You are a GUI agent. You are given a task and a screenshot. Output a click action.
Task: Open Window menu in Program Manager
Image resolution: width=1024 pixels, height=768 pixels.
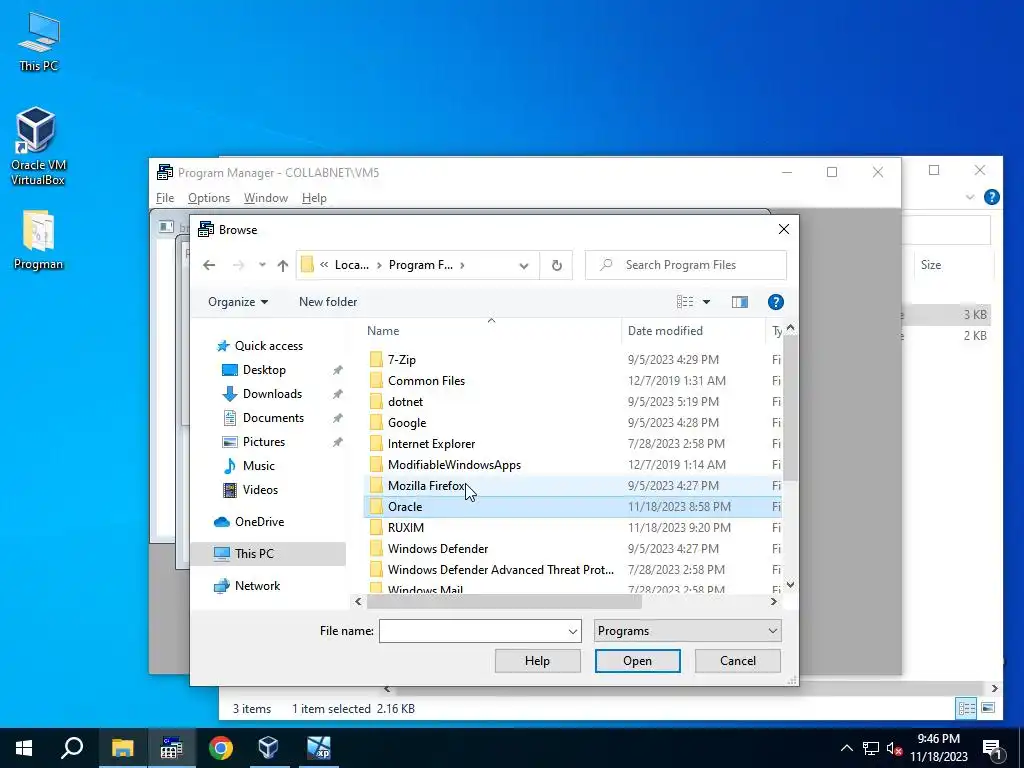coord(266,198)
